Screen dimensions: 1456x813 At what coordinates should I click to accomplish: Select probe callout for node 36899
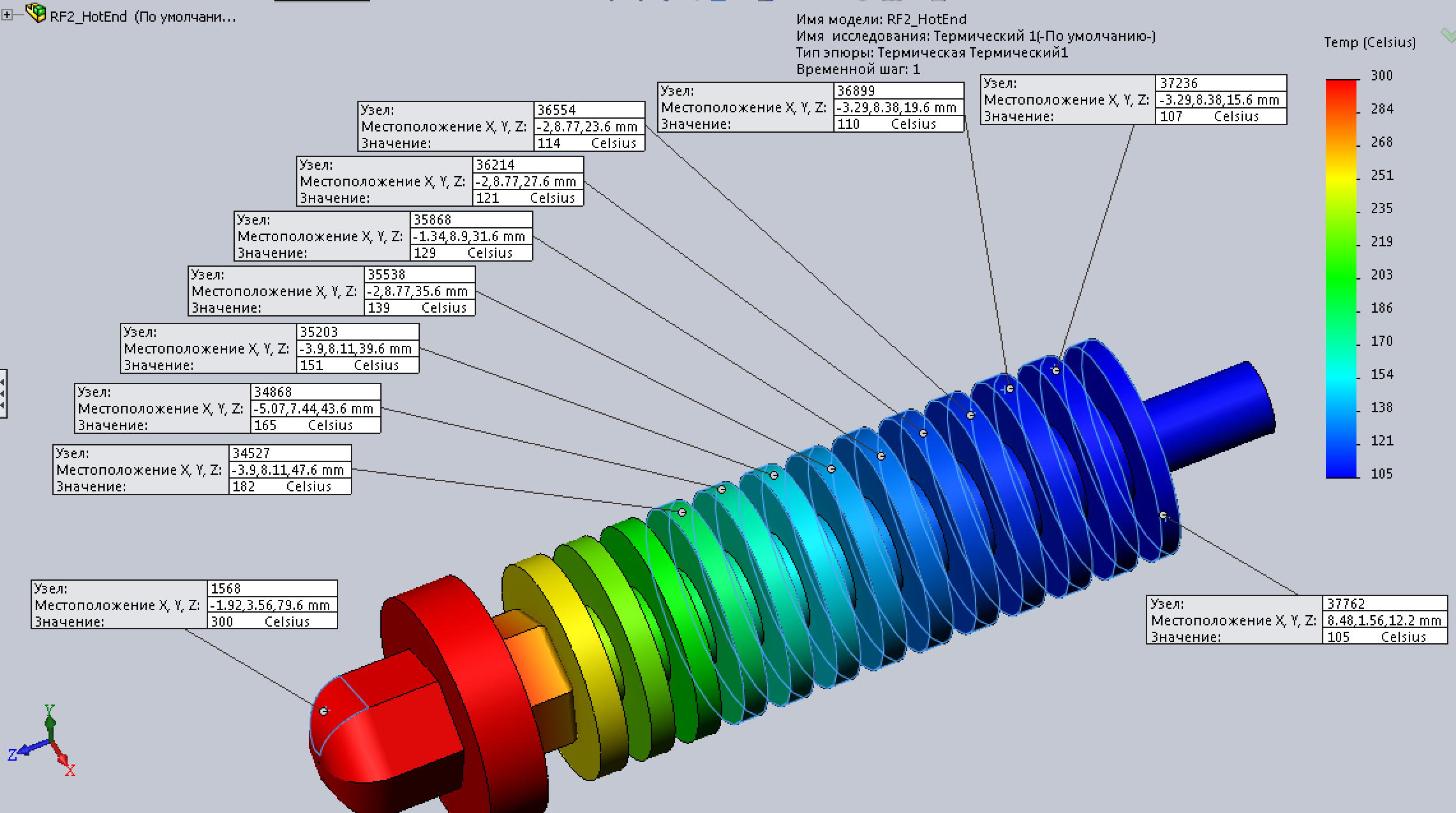[x=810, y=107]
